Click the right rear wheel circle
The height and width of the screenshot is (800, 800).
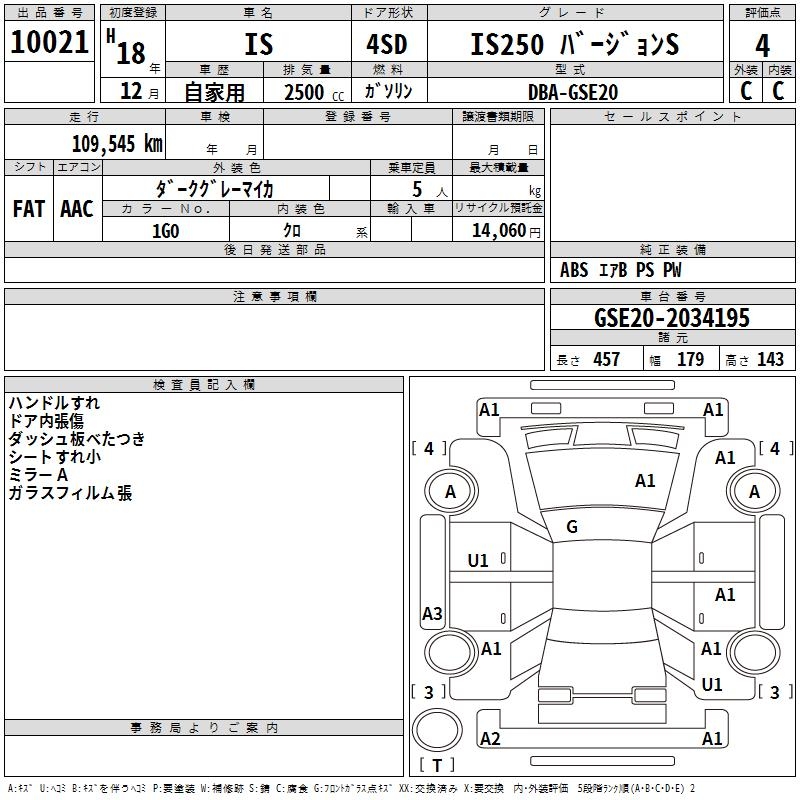pyautogui.click(x=754, y=652)
